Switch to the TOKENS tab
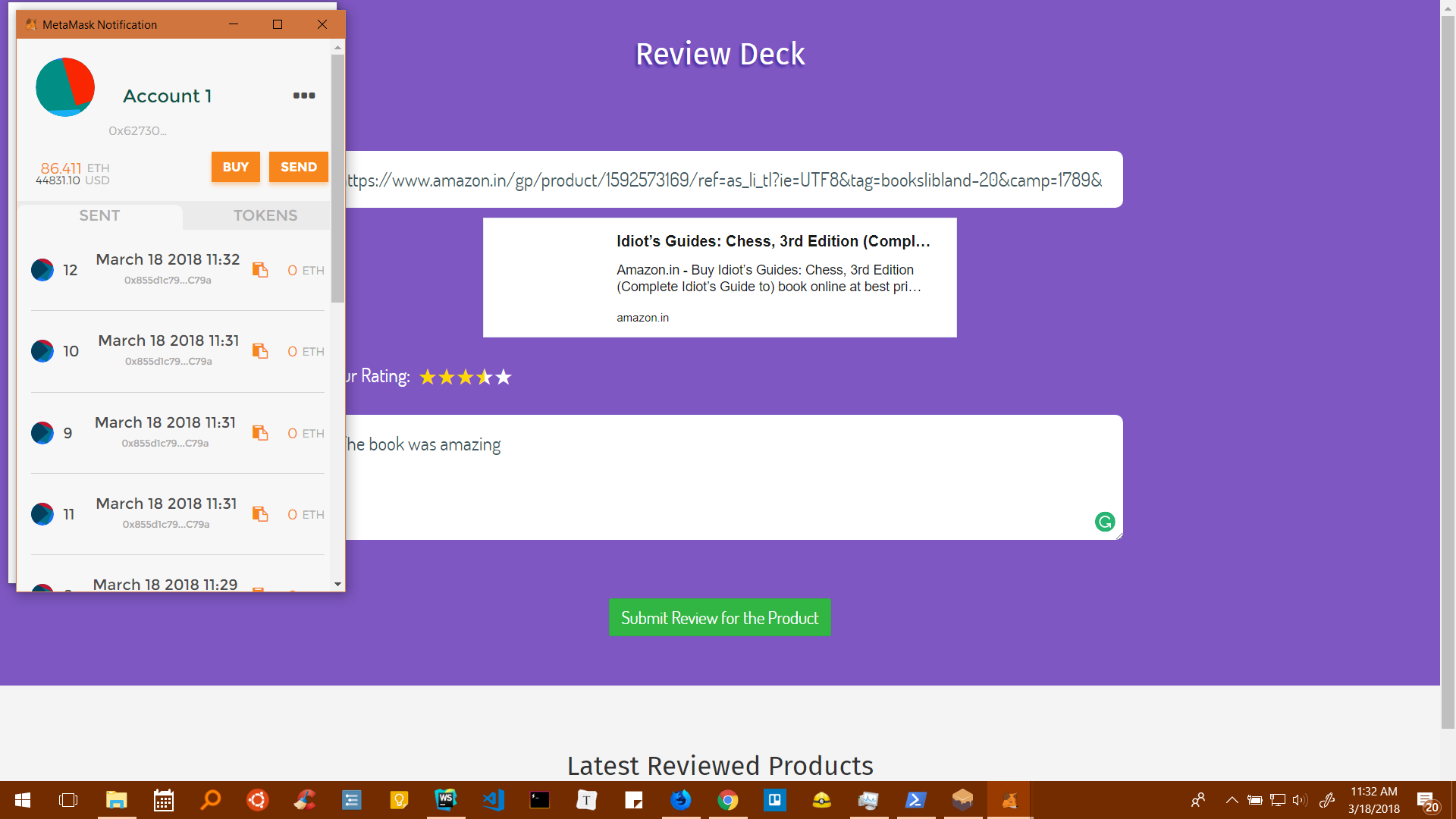Screen dimensions: 1456x819 pyautogui.click(x=265, y=215)
